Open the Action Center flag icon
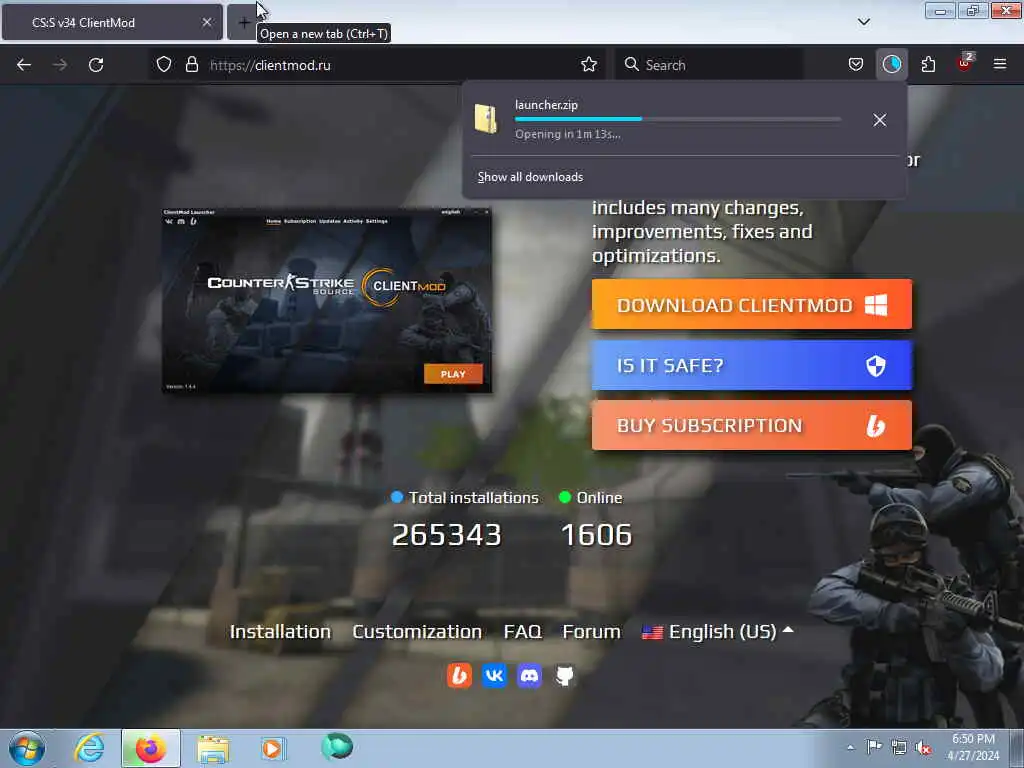The height and width of the screenshot is (768, 1024). pos(873,747)
